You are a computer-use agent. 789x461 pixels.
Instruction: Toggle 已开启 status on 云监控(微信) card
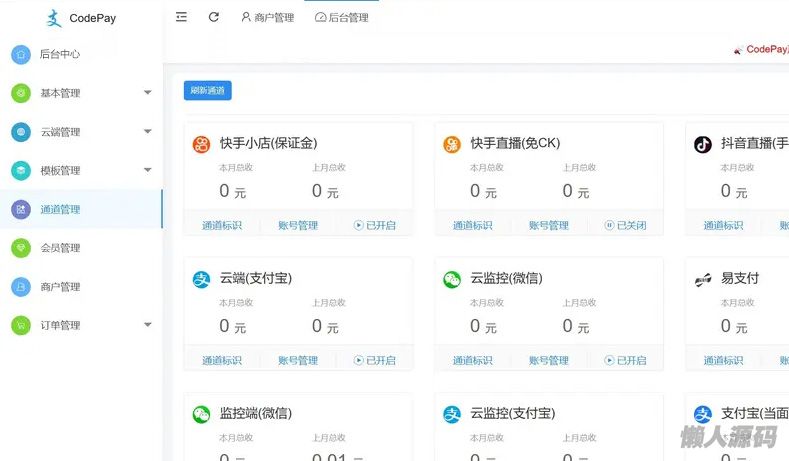pos(625,360)
